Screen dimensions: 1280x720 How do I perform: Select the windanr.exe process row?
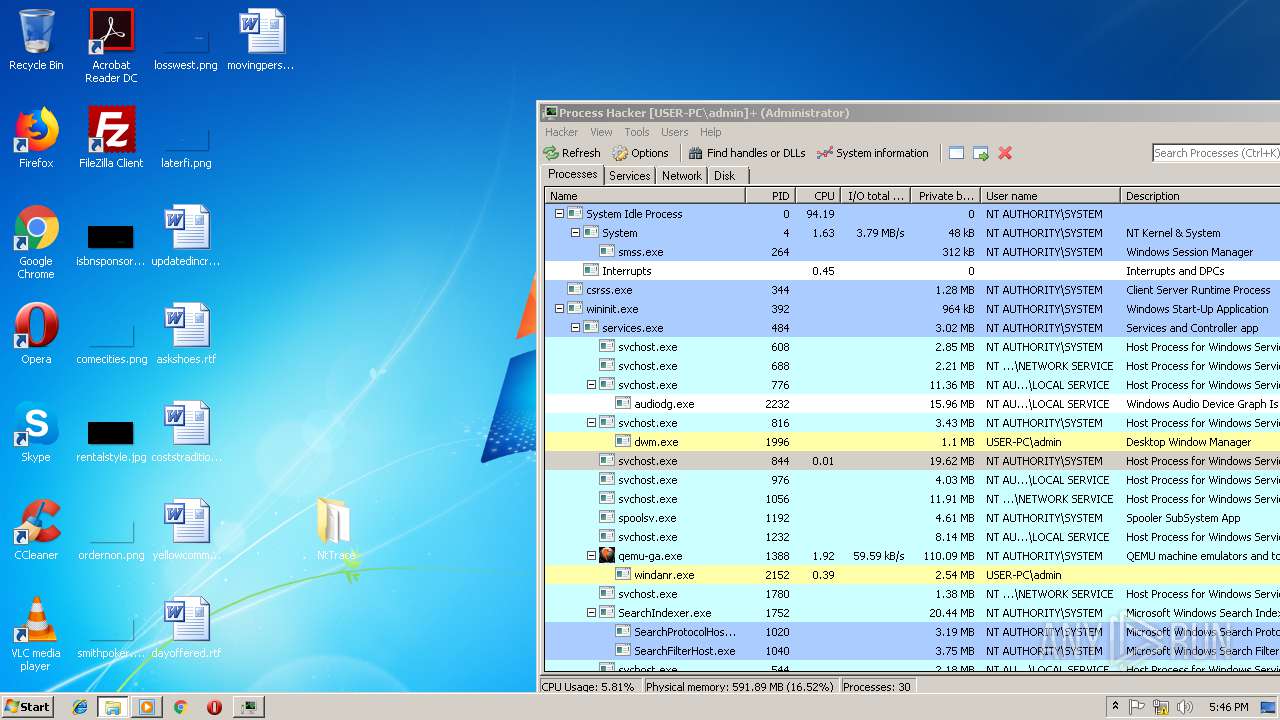[912, 575]
